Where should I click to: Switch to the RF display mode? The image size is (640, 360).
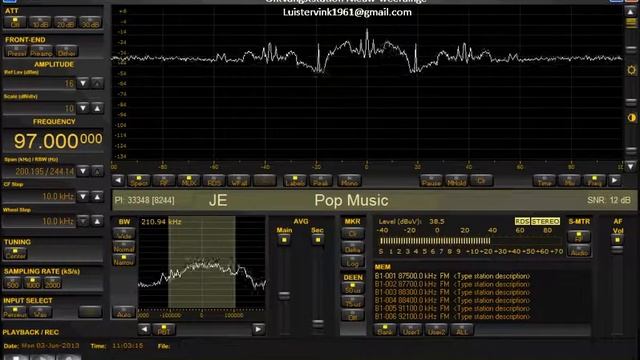tap(164, 181)
